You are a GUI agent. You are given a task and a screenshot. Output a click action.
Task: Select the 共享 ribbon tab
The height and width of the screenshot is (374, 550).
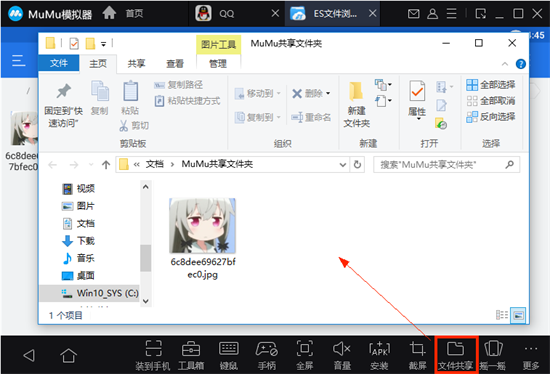click(136, 64)
